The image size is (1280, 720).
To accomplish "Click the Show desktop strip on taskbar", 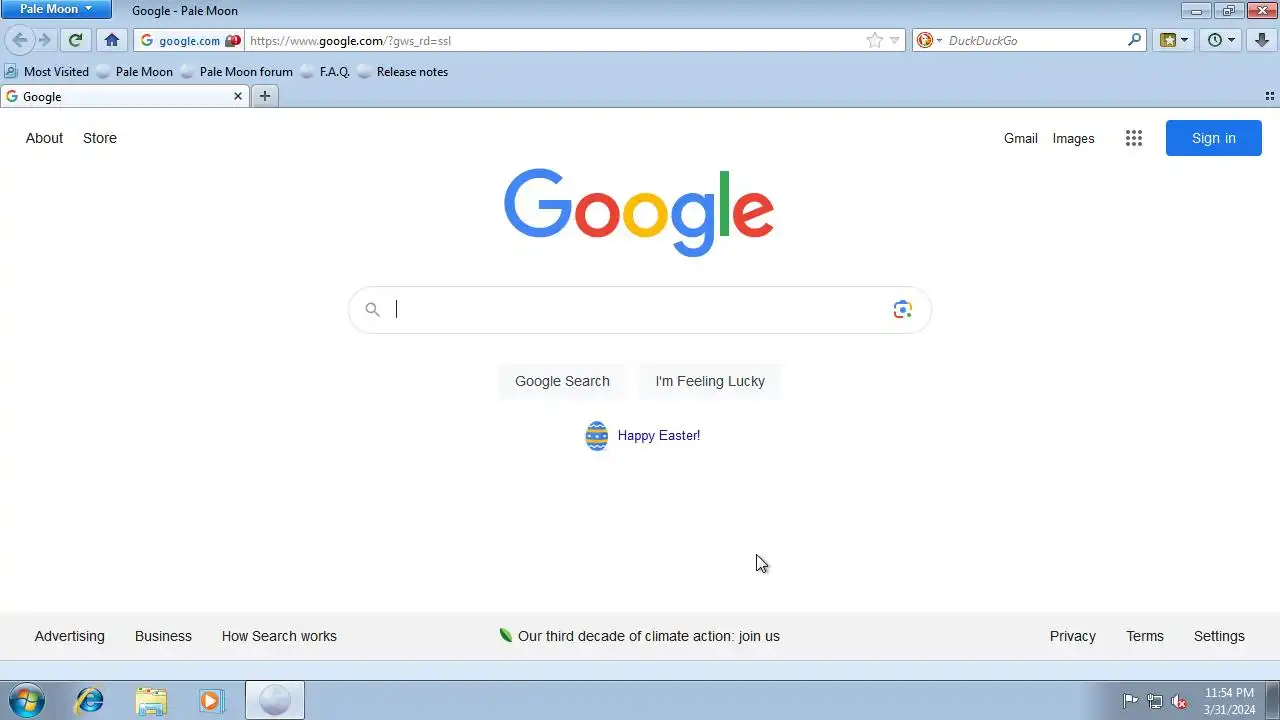I will coord(1272,700).
